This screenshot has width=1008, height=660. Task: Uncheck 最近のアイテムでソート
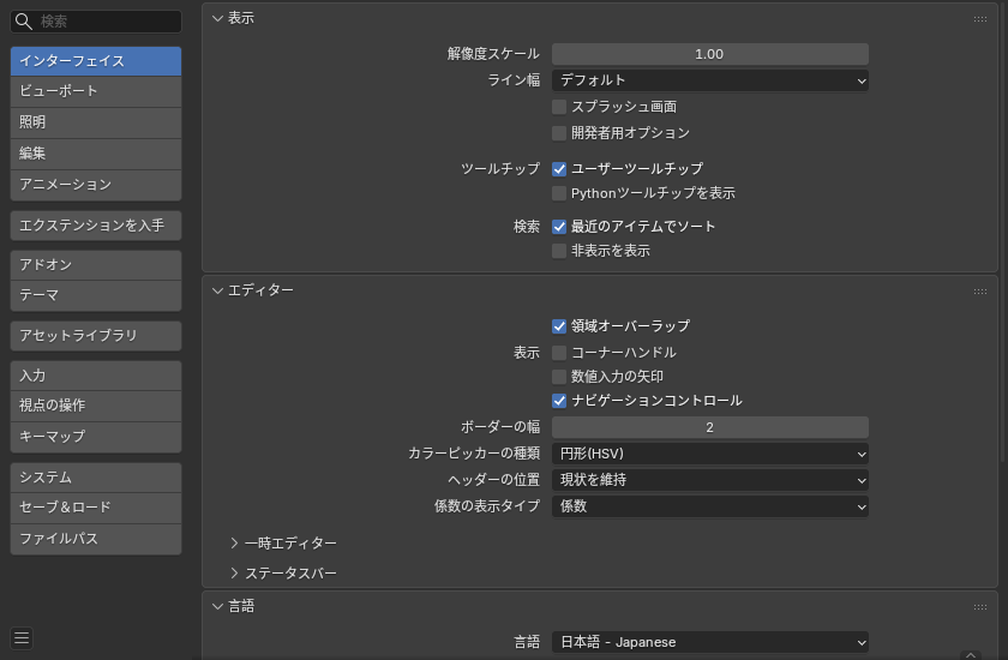coord(559,227)
